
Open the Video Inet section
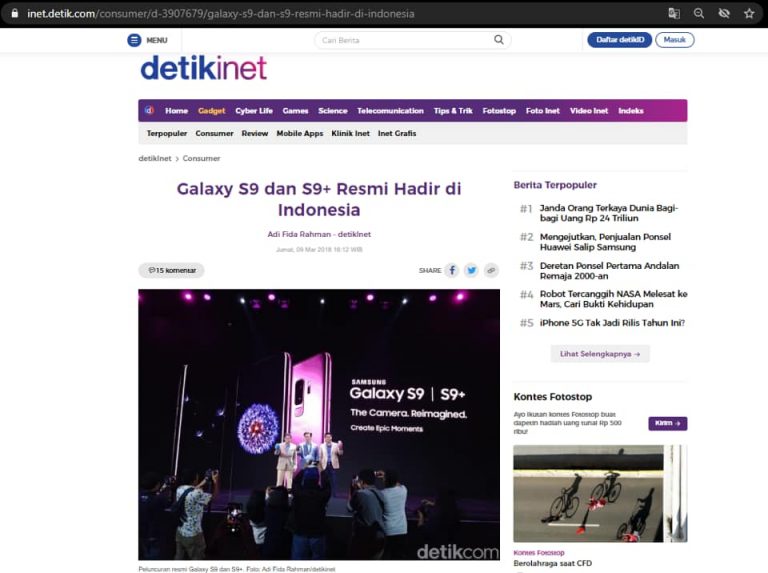pyautogui.click(x=589, y=111)
